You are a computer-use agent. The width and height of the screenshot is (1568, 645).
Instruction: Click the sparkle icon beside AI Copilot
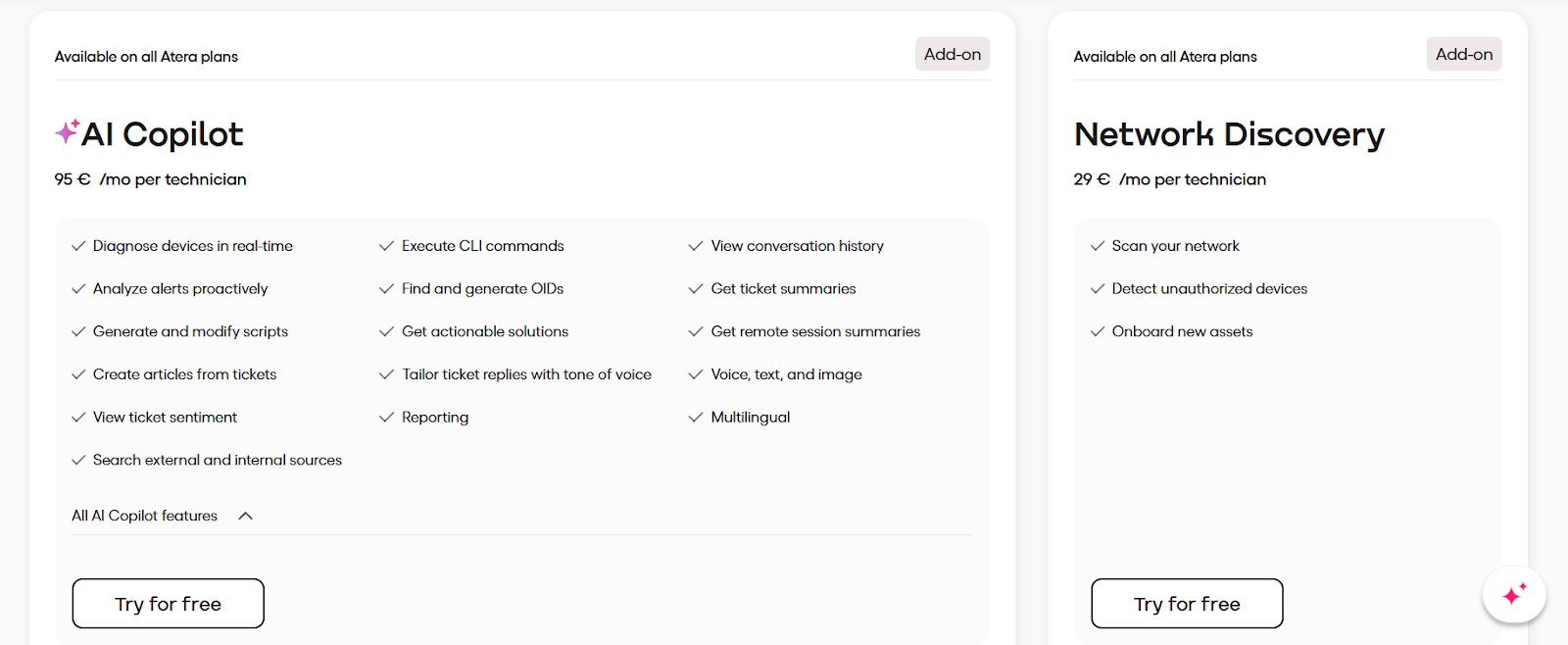tap(67, 131)
